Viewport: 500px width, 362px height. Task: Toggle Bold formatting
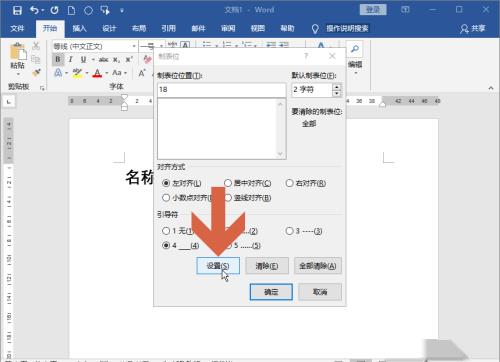point(58,59)
